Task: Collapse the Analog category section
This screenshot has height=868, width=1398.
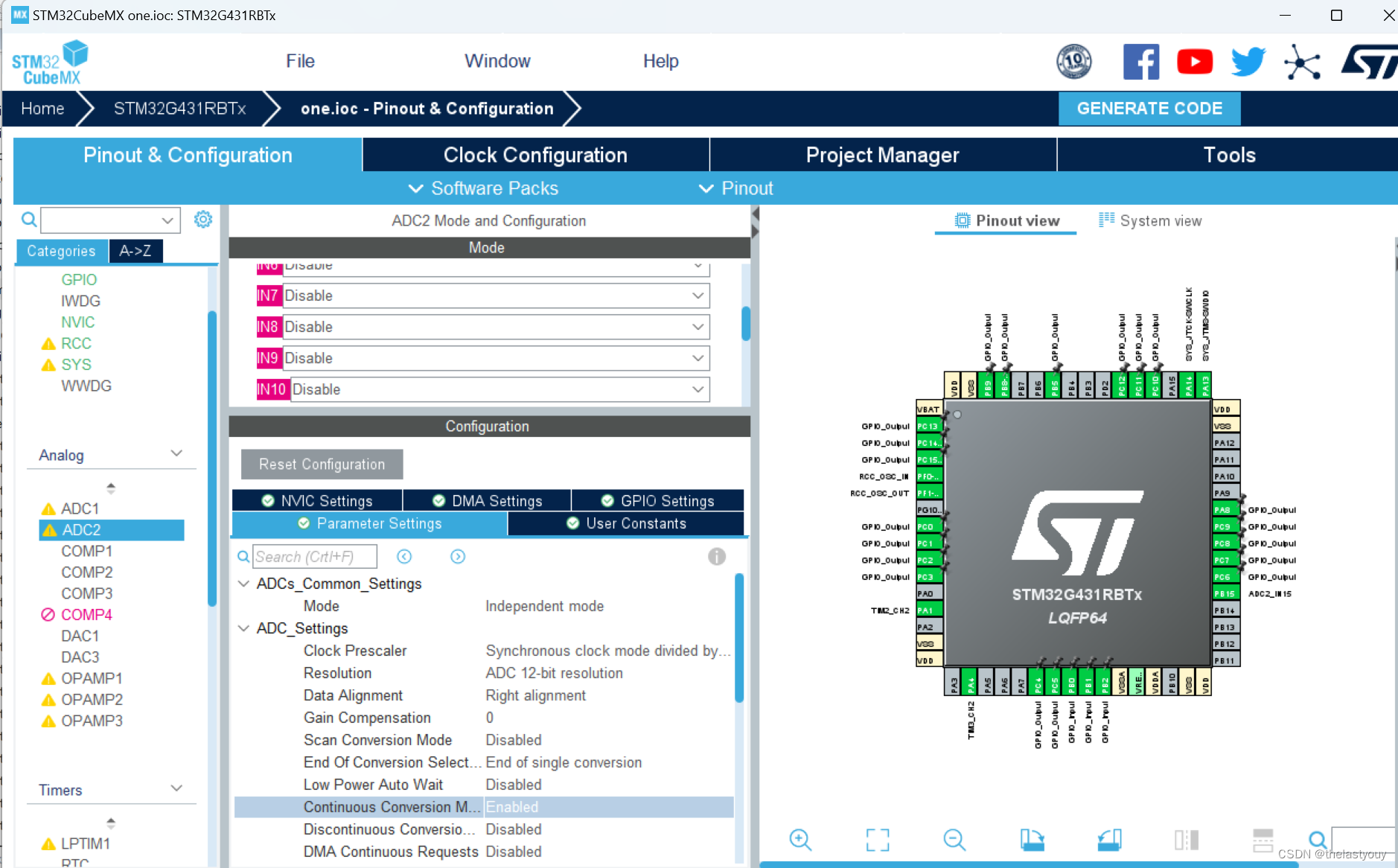Action: (176, 453)
